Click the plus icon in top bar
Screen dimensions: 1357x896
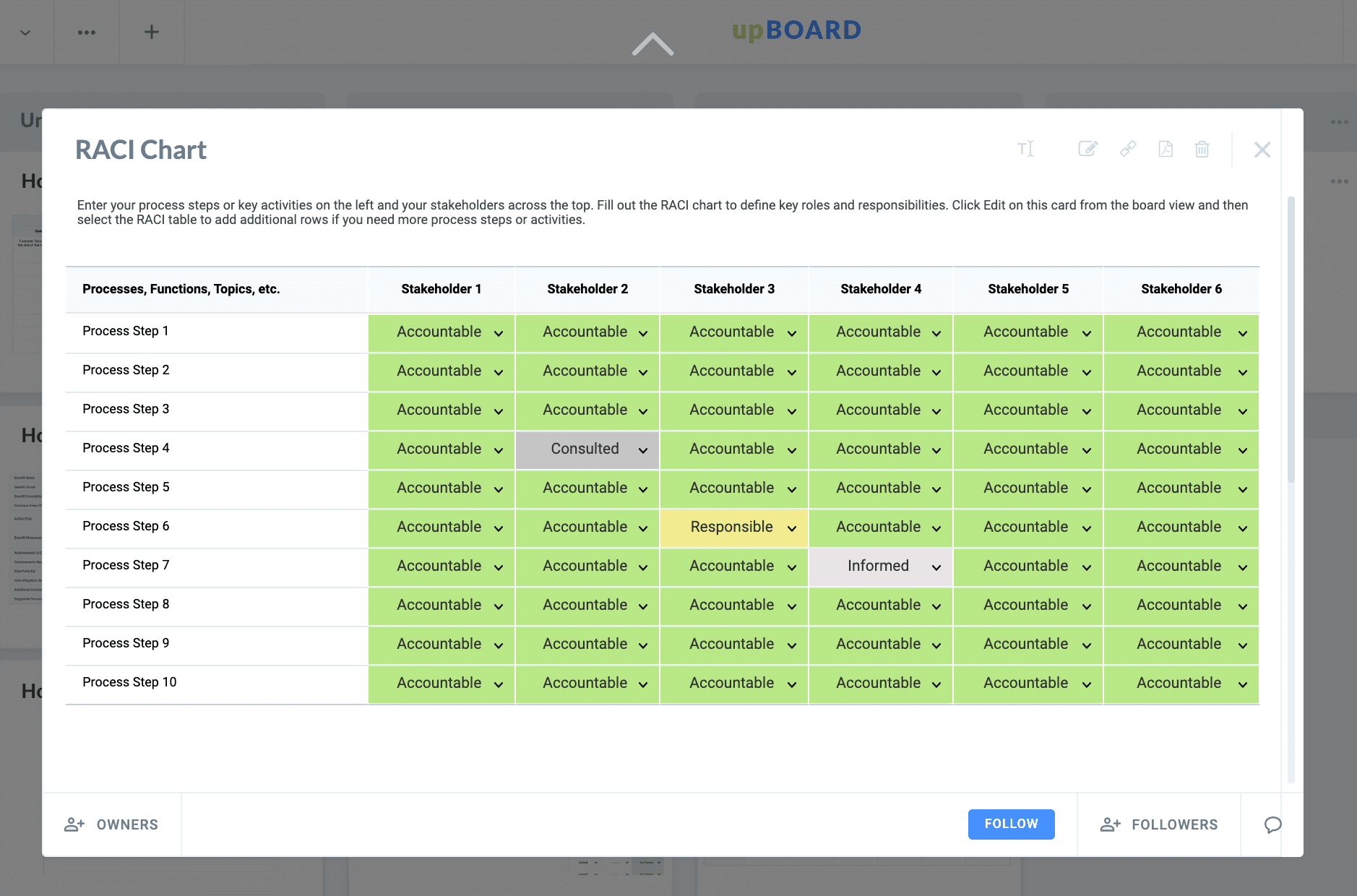152,32
